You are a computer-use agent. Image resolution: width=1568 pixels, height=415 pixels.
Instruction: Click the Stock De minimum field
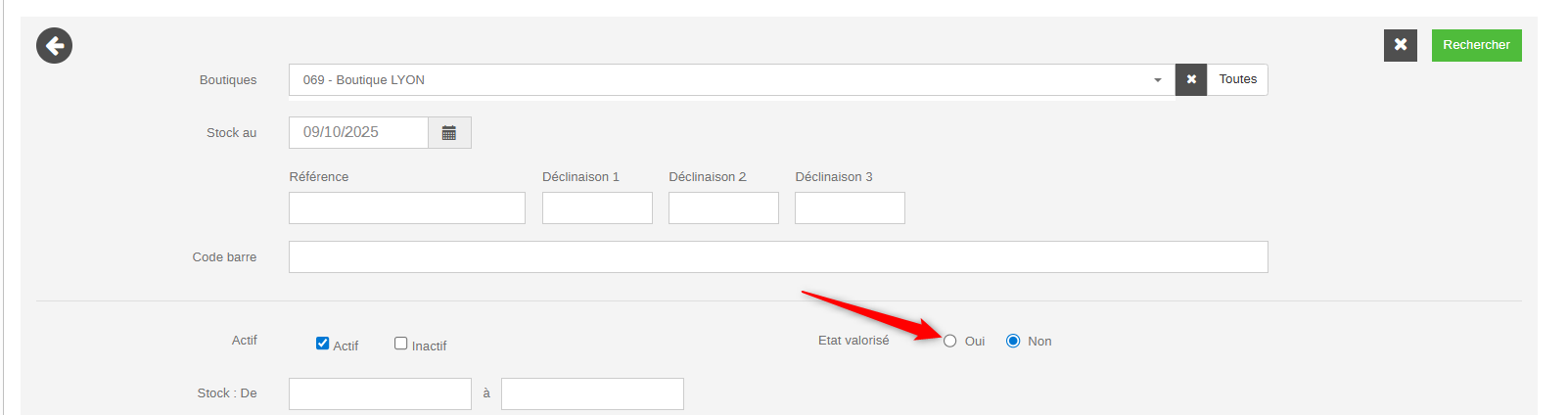click(x=380, y=394)
